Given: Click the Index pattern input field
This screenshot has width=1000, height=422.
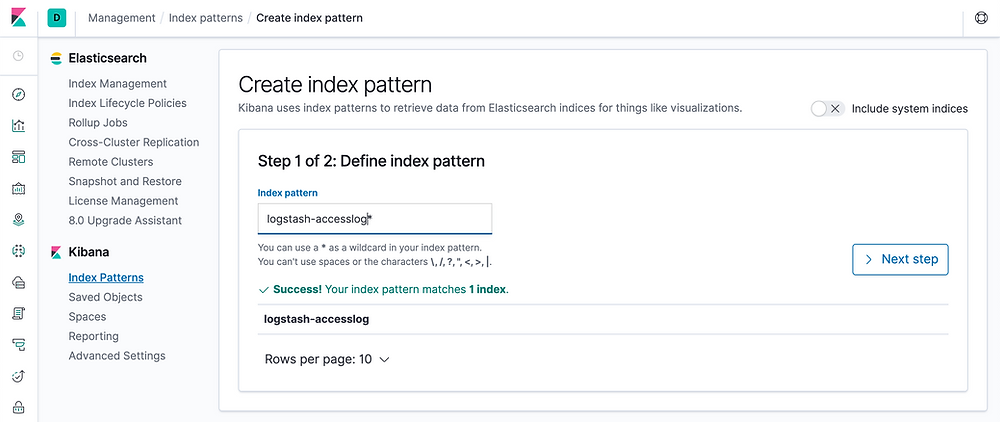Looking at the screenshot, I should [374, 219].
